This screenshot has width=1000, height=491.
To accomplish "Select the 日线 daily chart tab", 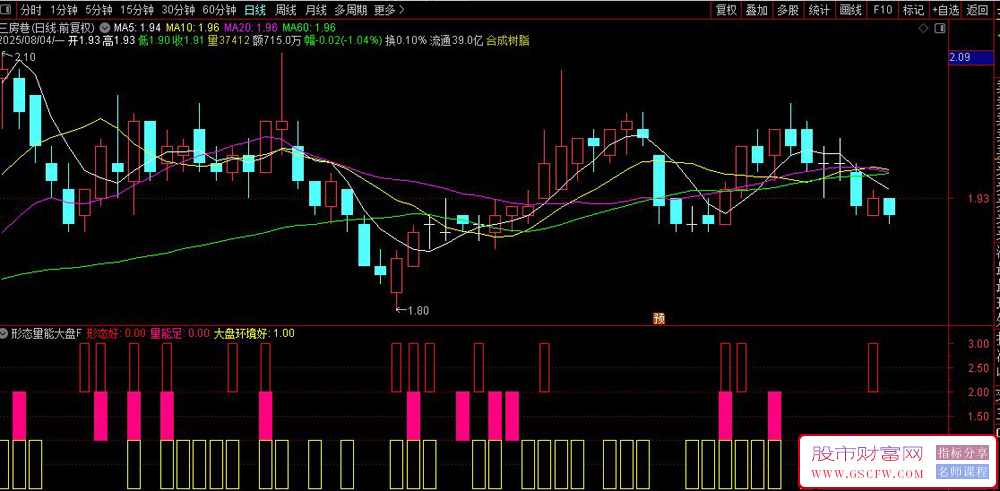I will (x=255, y=10).
